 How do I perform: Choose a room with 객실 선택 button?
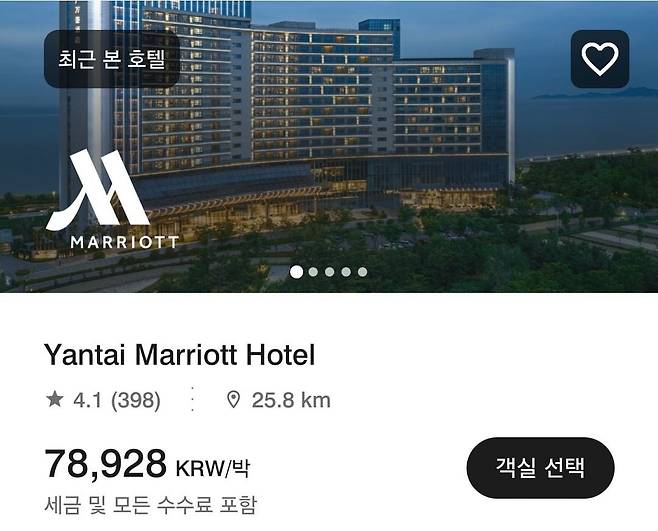(540, 468)
